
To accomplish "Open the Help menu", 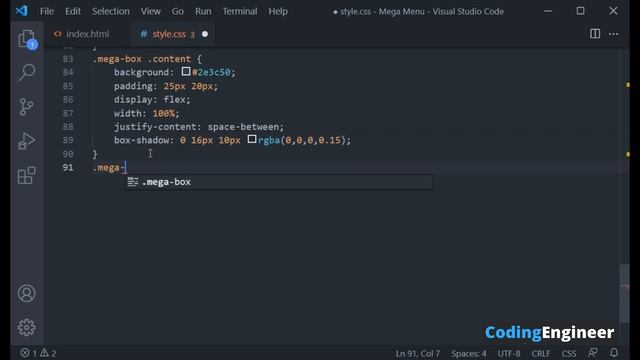I will coord(278,11).
